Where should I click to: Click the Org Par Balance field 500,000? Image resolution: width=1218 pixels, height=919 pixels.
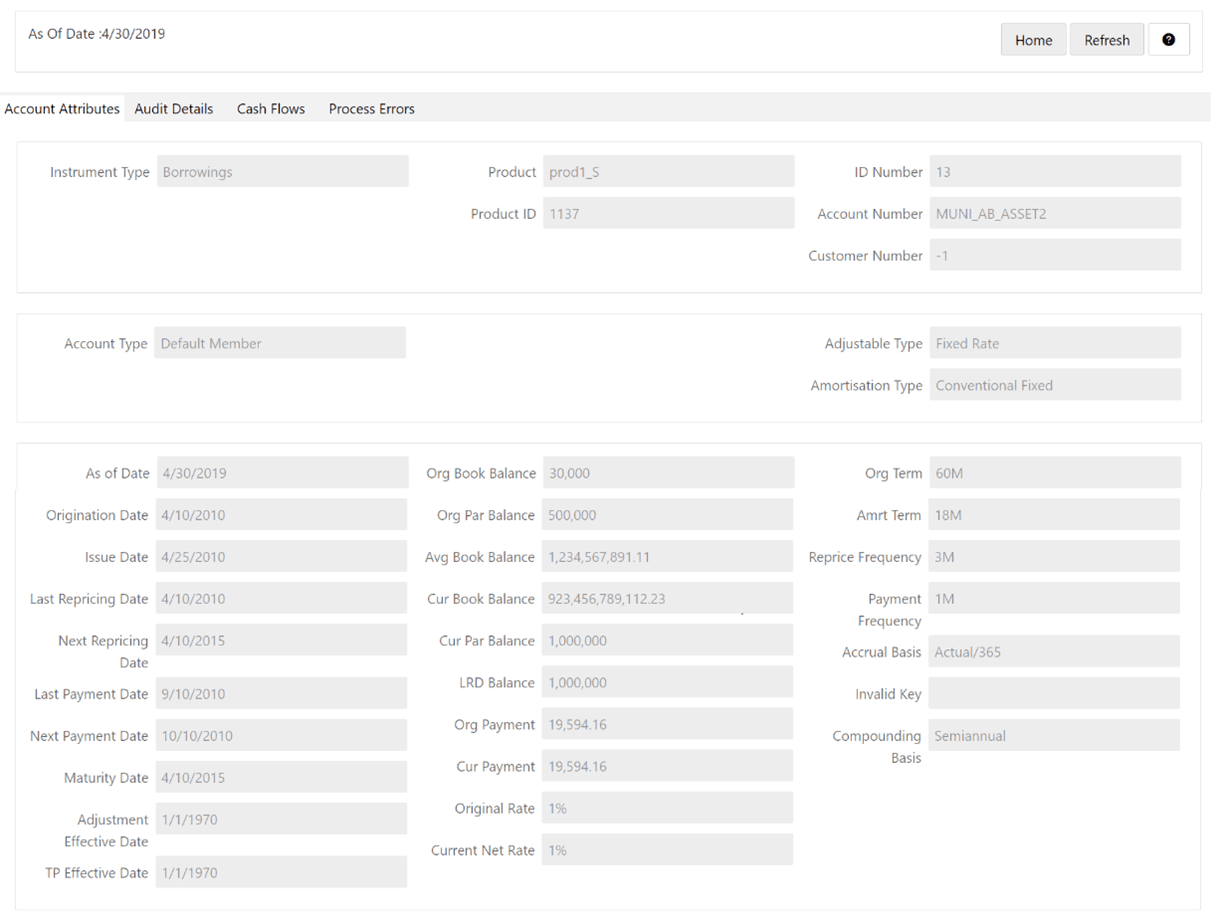pyautogui.click(x=668, y=515)
